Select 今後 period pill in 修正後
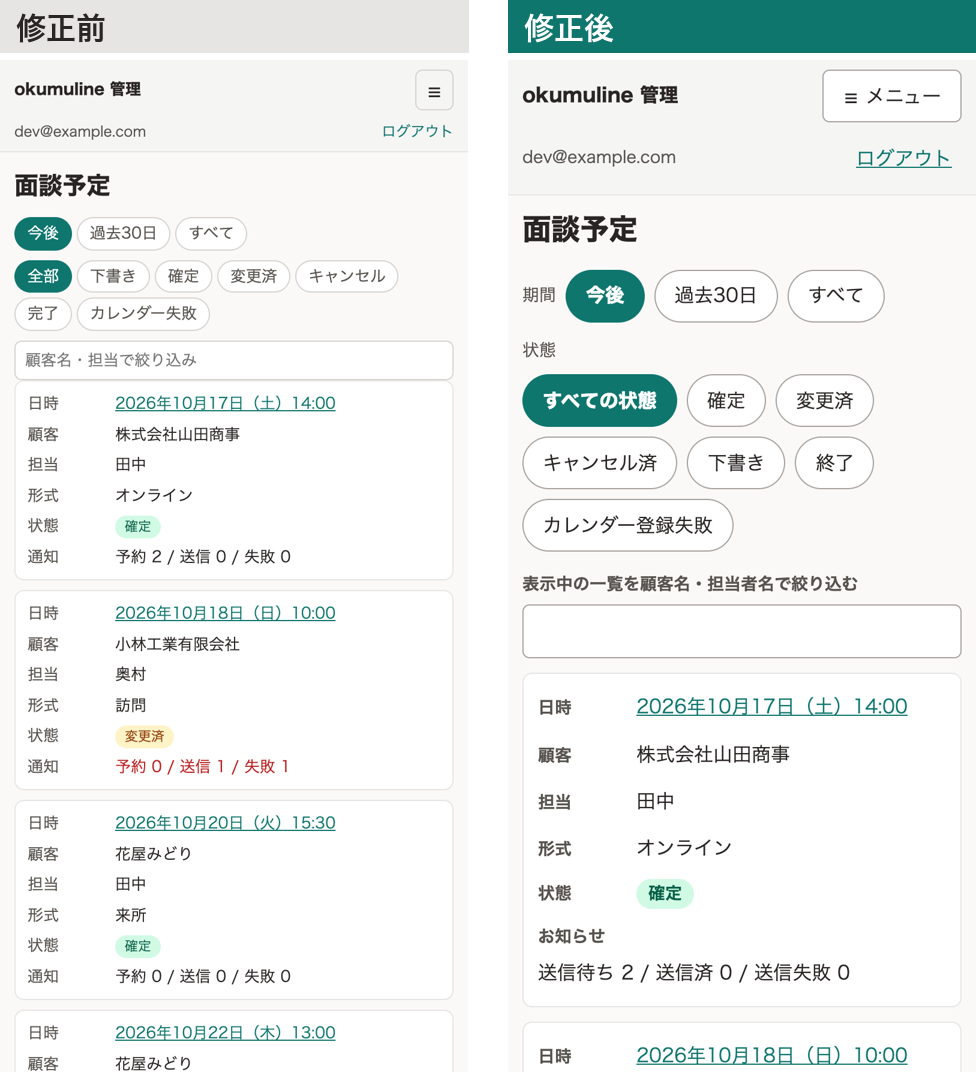Screen dimensions: 976x1072 (x=605, y=296)
